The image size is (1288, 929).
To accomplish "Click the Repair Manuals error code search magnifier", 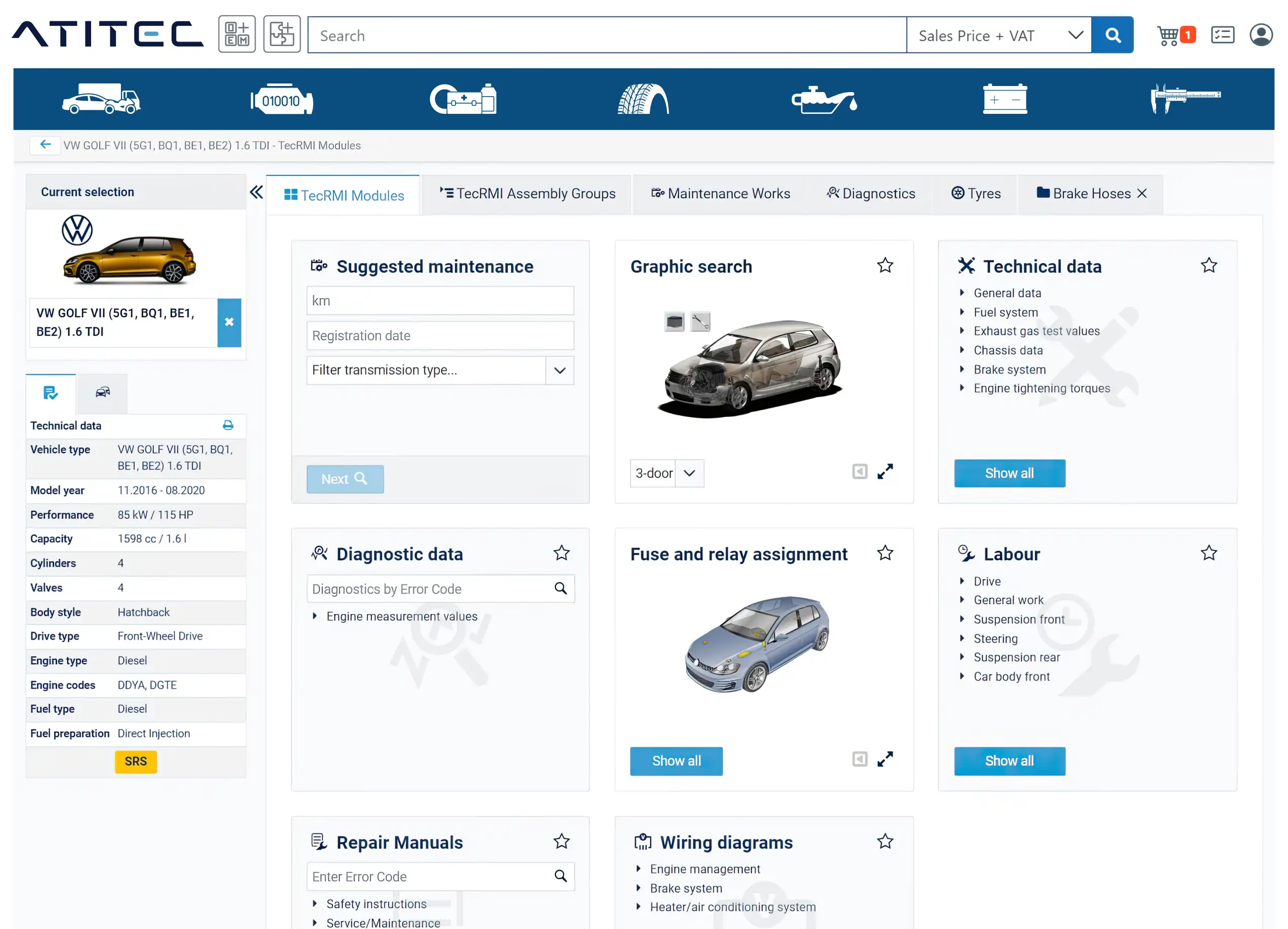I will [561, 876].
